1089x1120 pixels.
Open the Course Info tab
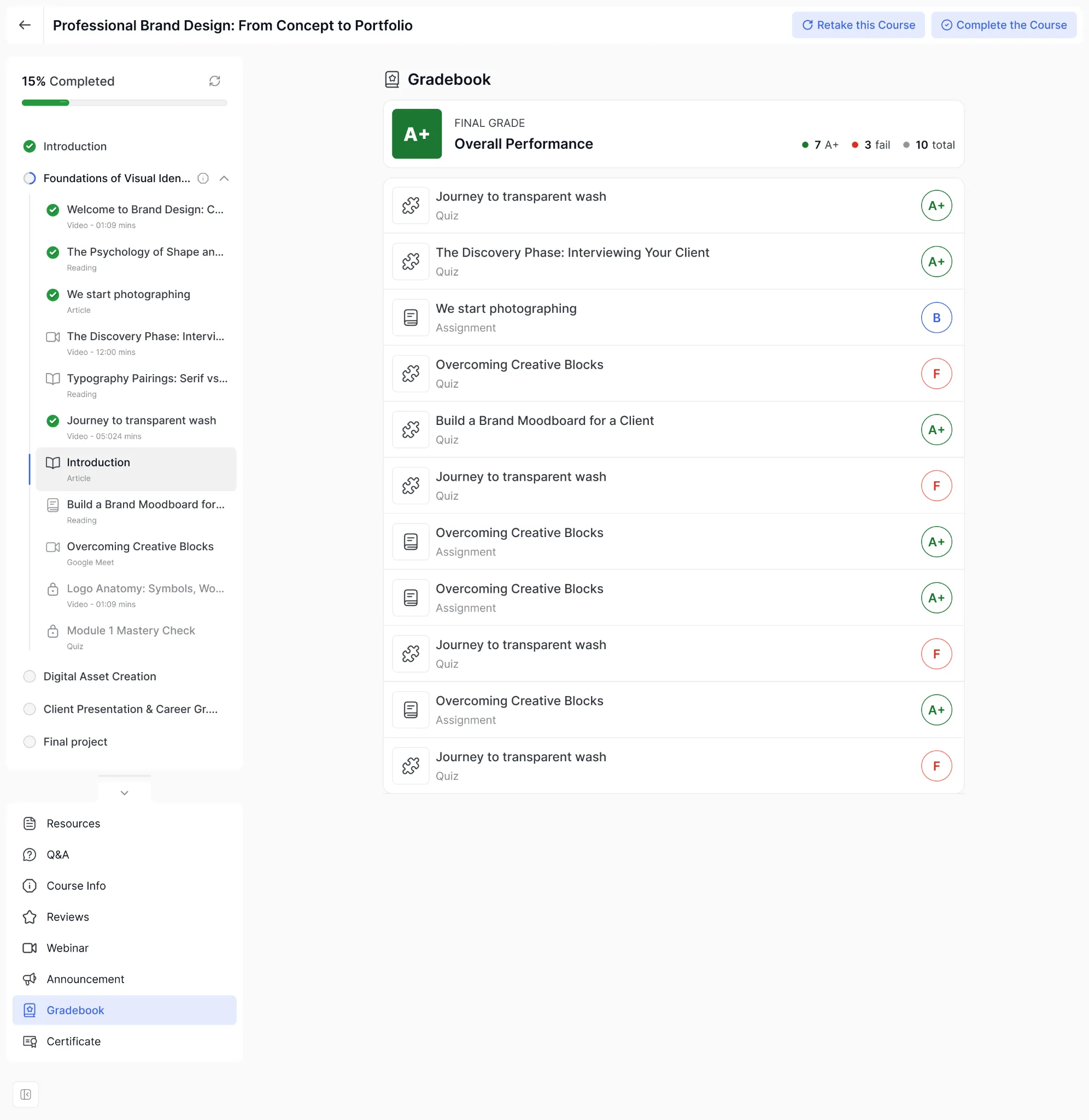tap(124, 886)
